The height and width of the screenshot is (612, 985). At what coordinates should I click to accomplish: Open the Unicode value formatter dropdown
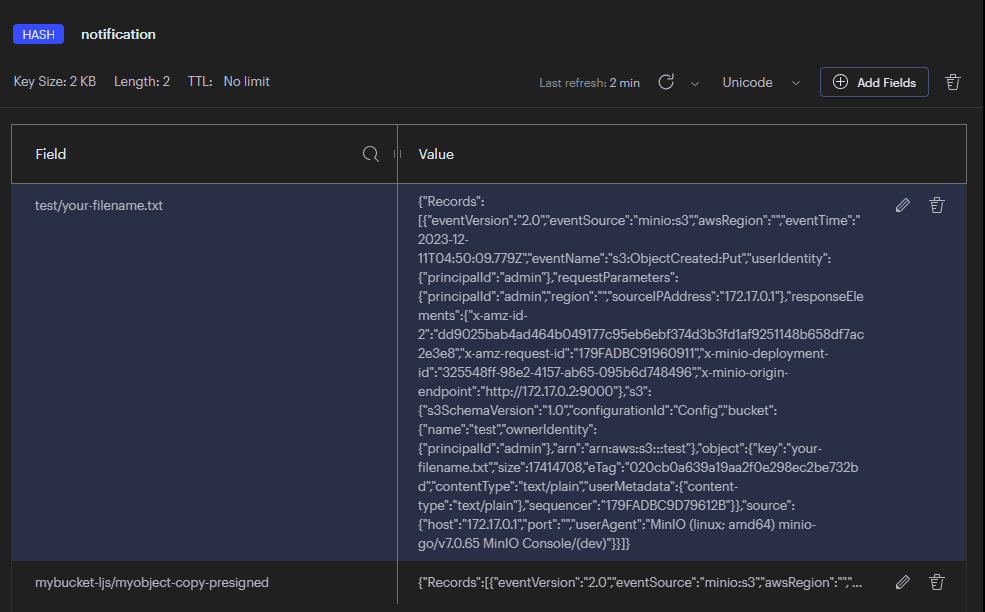tap(760, 83)
